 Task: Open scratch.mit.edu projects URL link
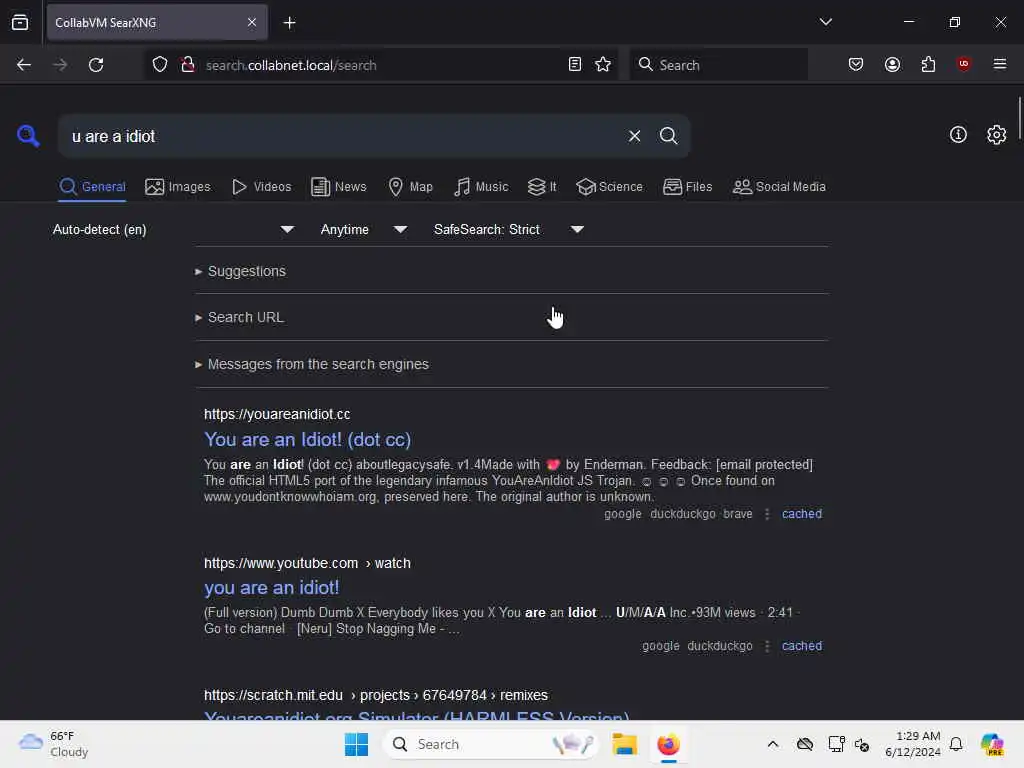[x=376, y=695]
